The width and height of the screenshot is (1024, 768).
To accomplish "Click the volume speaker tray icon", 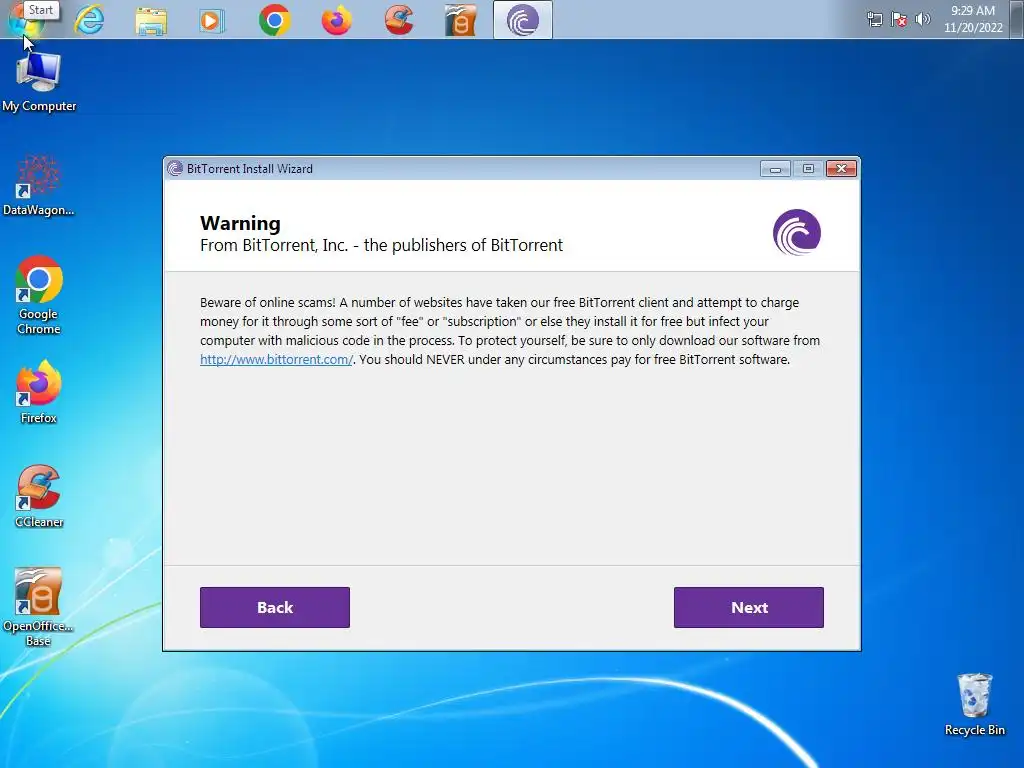I will 922,19.
